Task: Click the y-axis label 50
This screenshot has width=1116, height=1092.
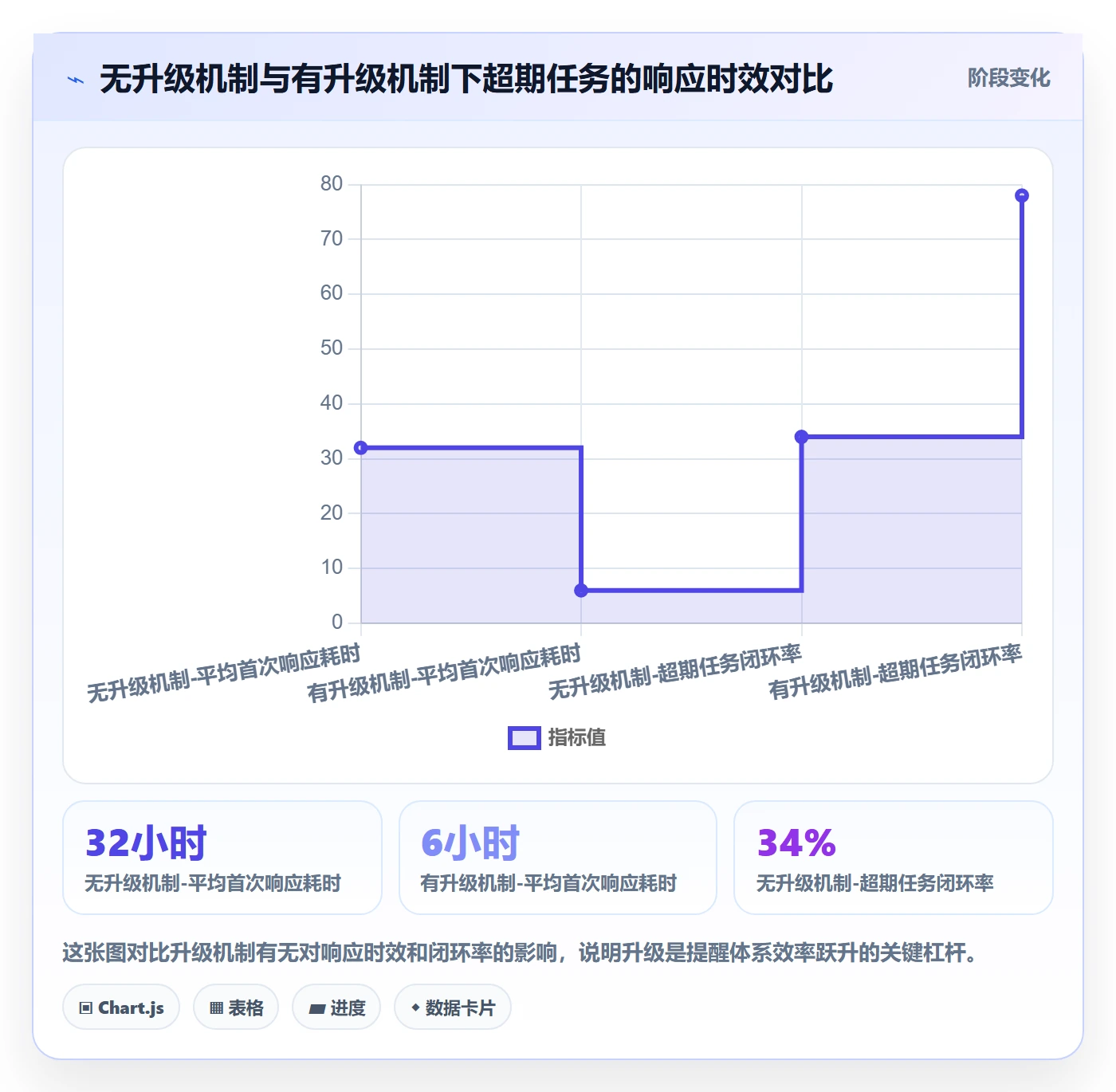Action: pos(332,348)
